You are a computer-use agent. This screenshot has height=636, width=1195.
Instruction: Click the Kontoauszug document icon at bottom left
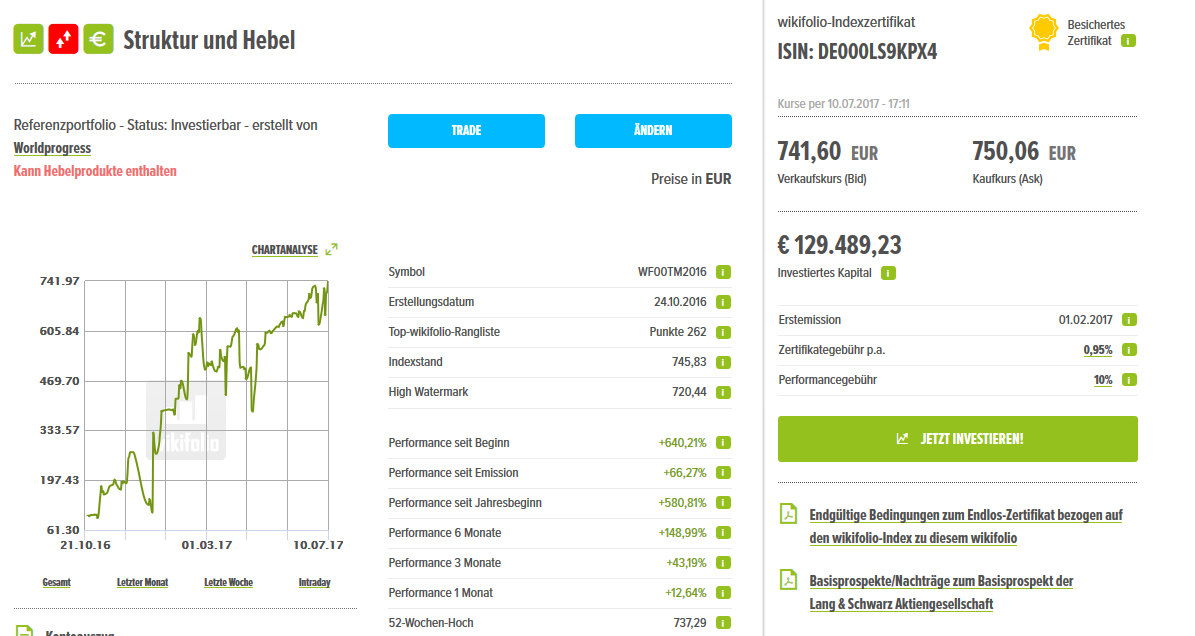22,632
